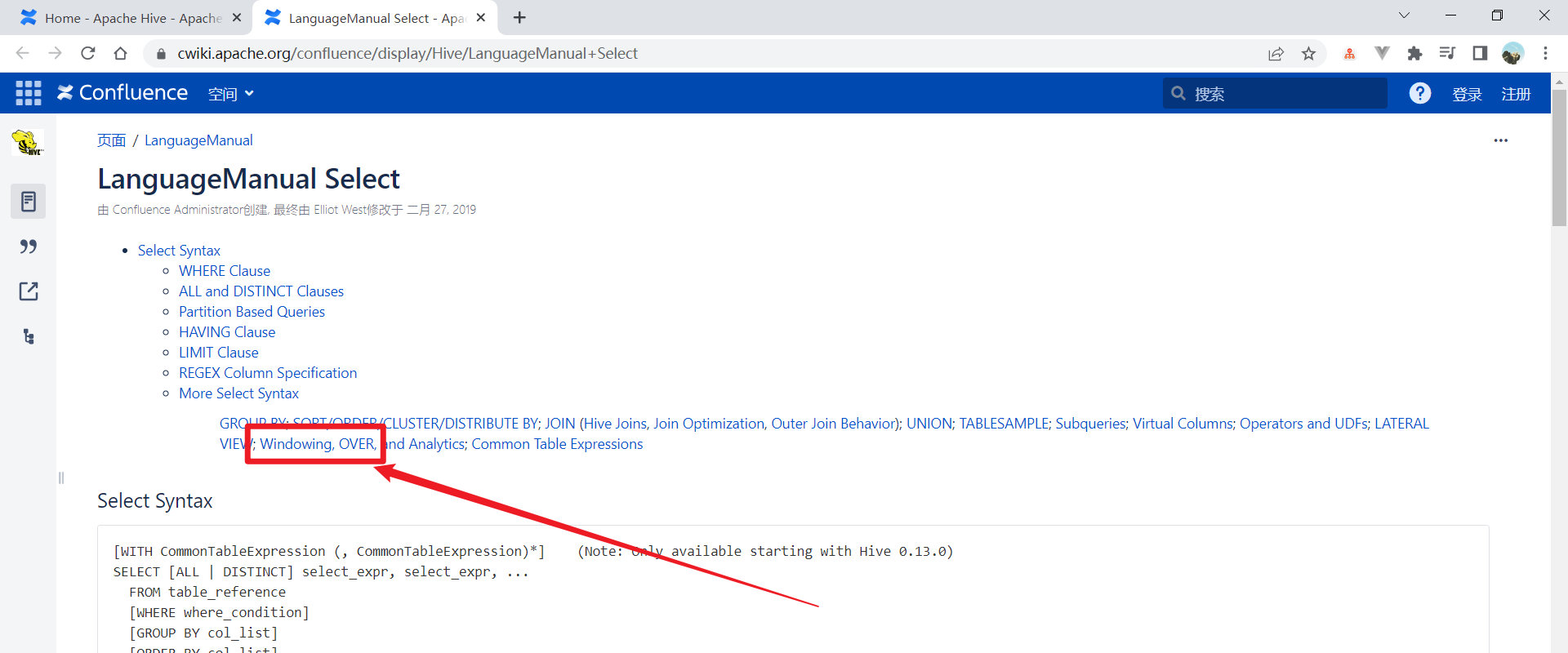This screenshot has height=653, width=1568.
Task: Go forward in browser history
Action: coord(56,53)
